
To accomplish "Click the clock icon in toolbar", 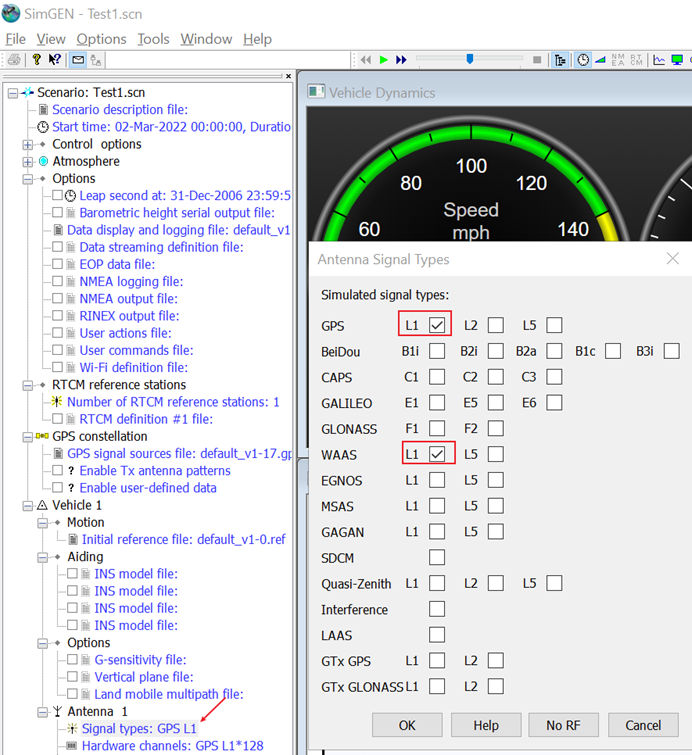I will pos(583,60).
